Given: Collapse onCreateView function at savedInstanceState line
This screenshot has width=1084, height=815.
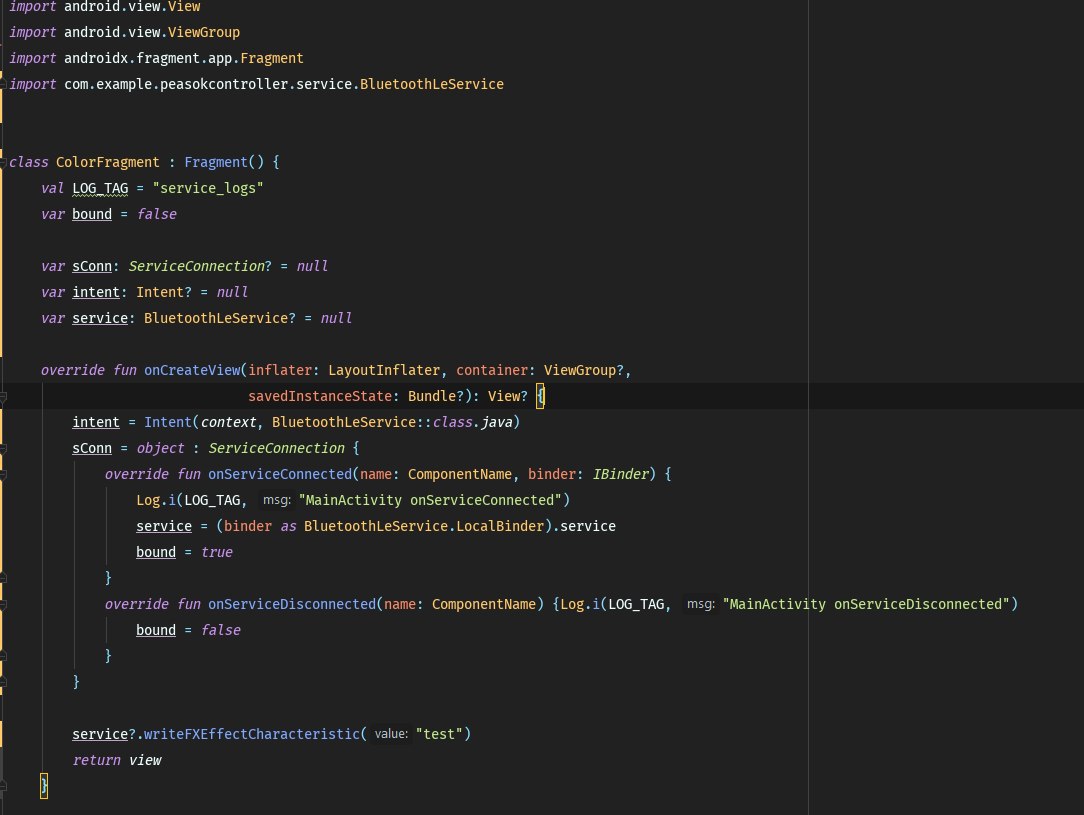Looking at the screenshot, I should (3, 397).
